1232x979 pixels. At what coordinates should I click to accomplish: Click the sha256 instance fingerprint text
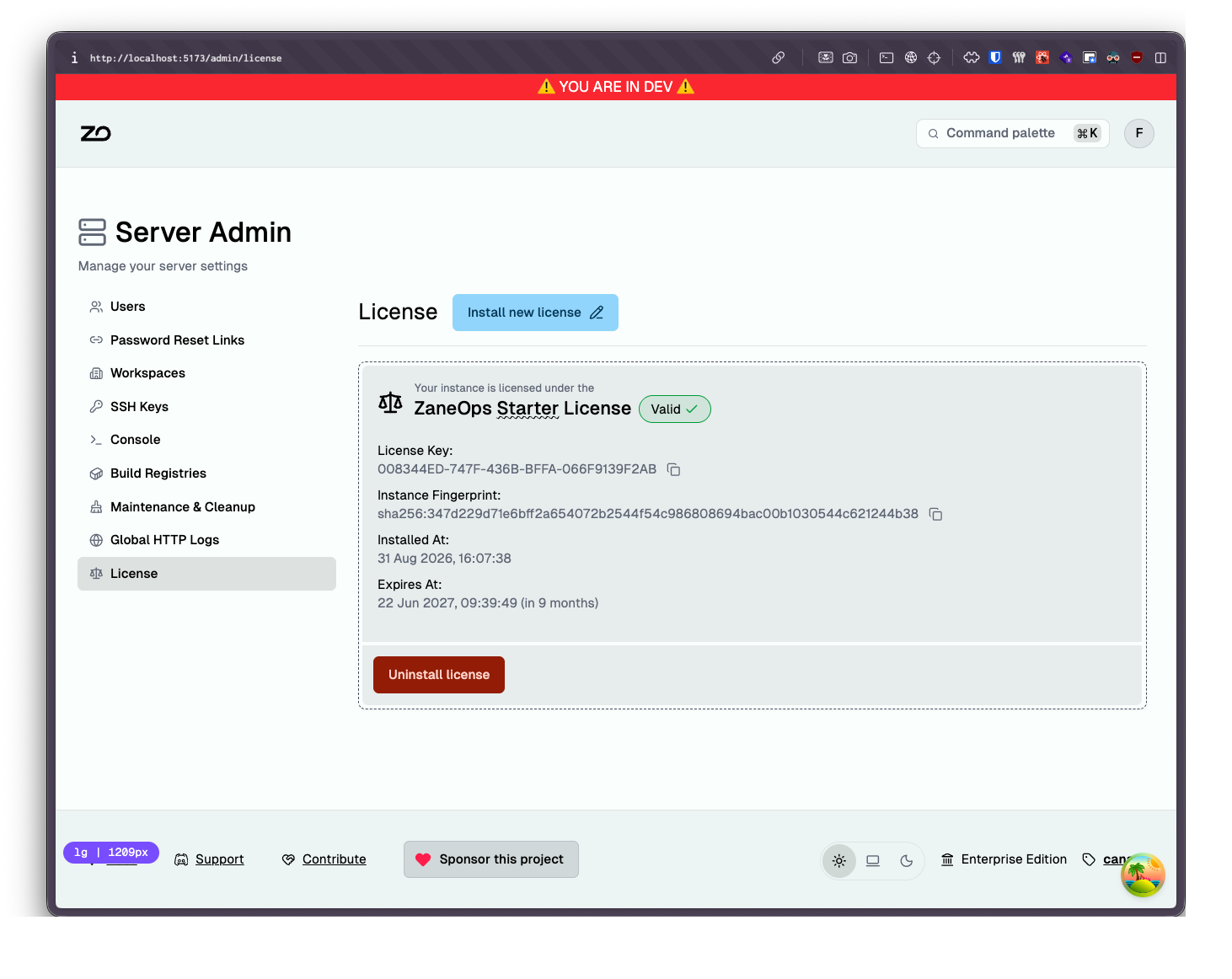pyautogui.click(x=648, y=514)
